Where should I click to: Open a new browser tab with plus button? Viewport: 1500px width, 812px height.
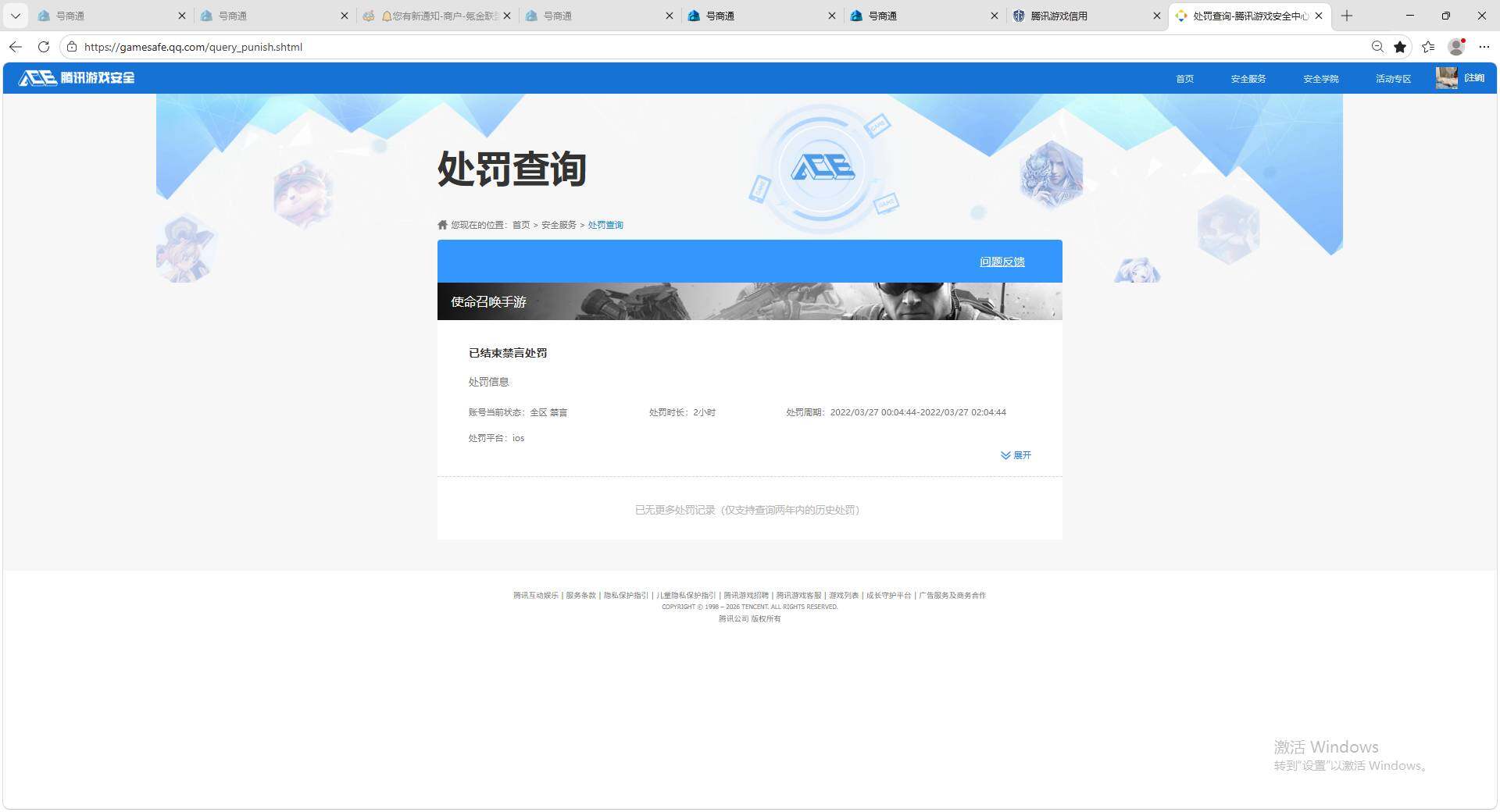1348,16
